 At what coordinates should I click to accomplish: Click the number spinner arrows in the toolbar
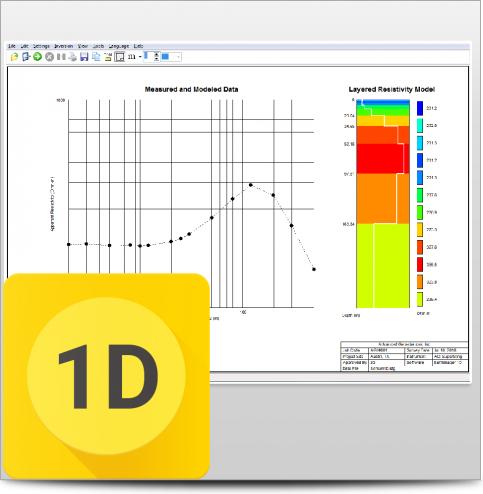coord(156,57)
